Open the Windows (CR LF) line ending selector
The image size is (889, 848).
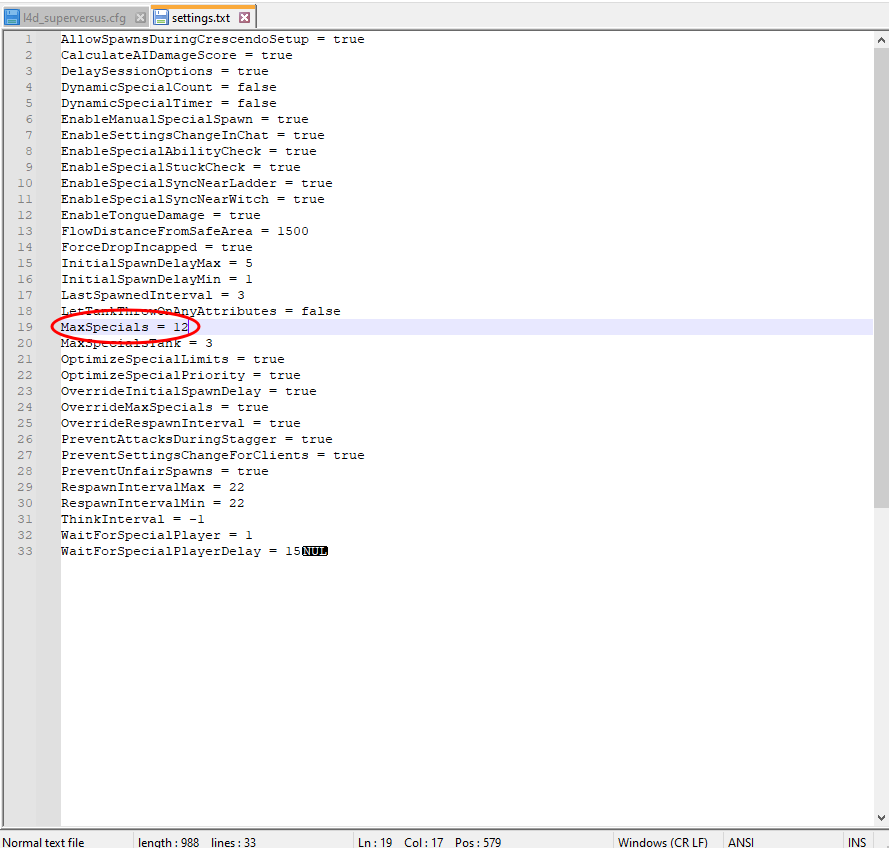[663, 842]
